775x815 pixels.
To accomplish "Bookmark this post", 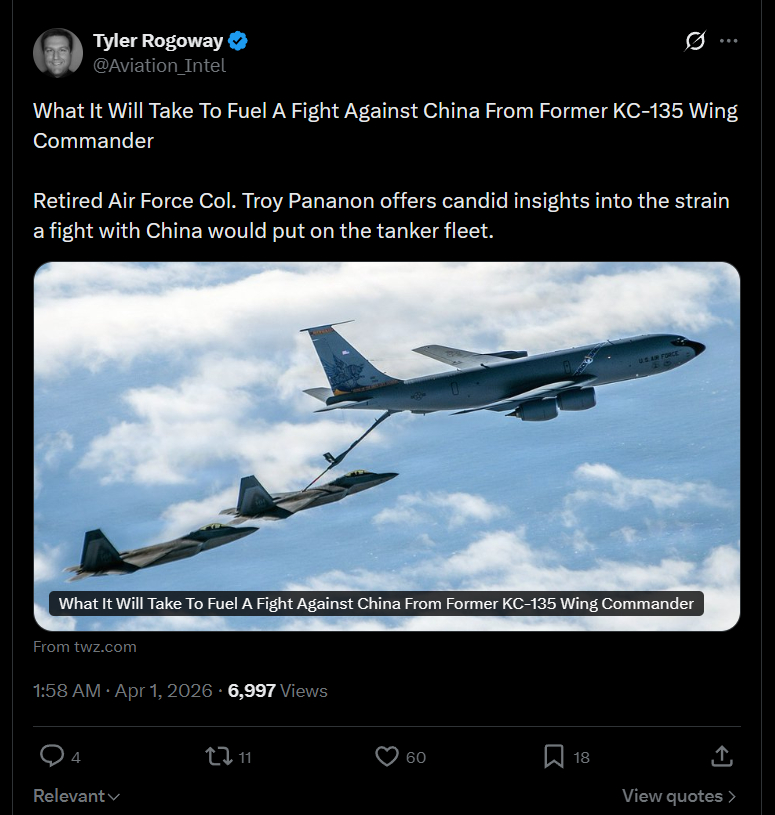I will coord(554,756).
